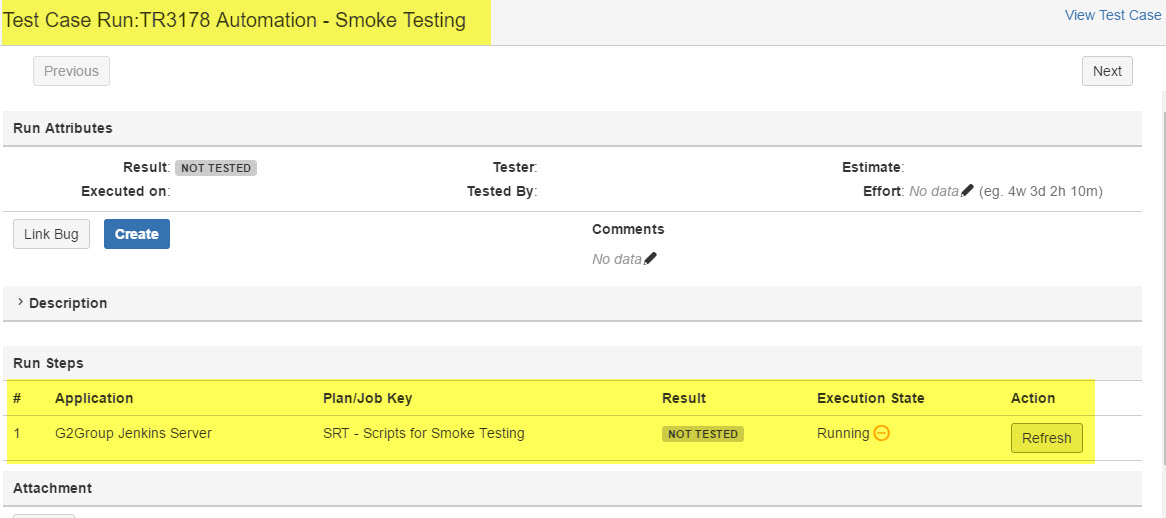
Task: Click the blue Create button
Action: coord(137,234)
